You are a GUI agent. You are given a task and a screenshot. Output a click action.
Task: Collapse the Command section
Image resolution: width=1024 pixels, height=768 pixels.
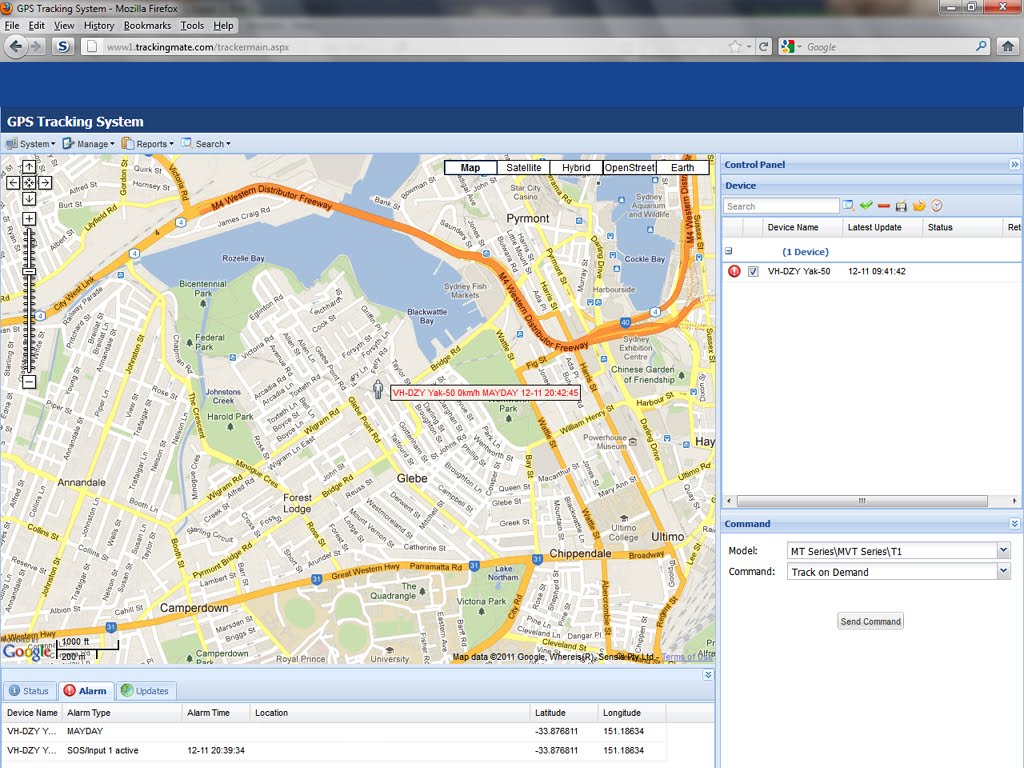pyautogui.click(x=1014, y=524)
